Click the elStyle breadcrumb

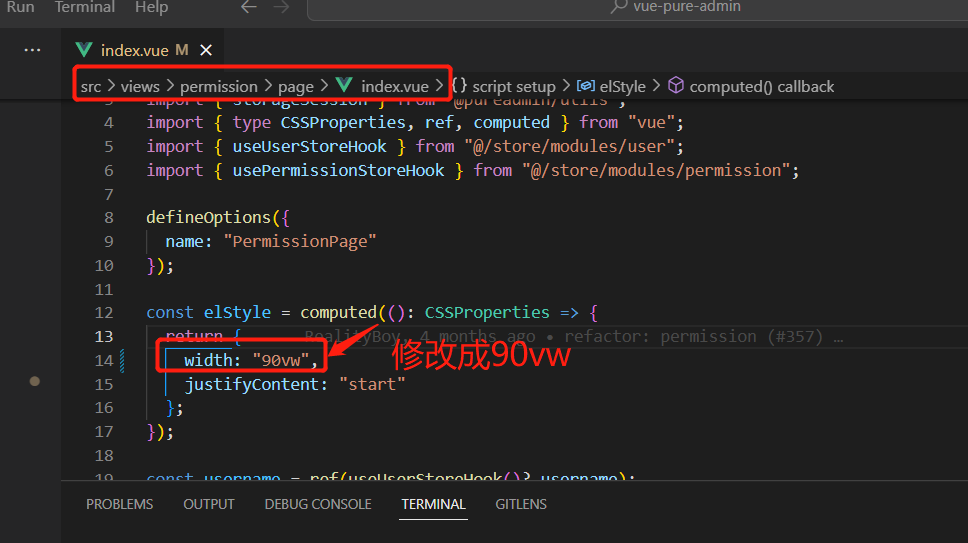[x=622, y=86]
